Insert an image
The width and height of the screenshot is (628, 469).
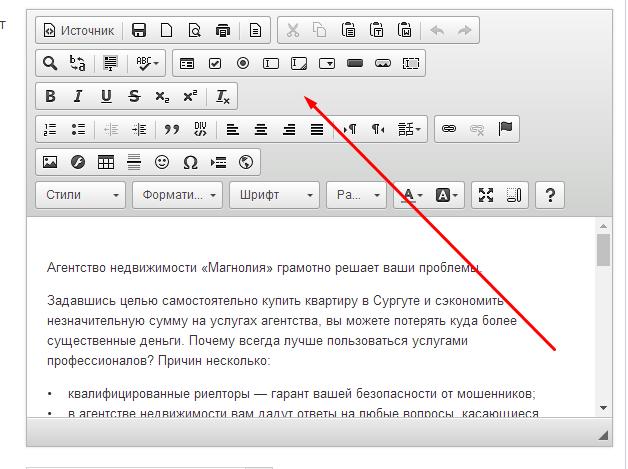click(50, 162)
